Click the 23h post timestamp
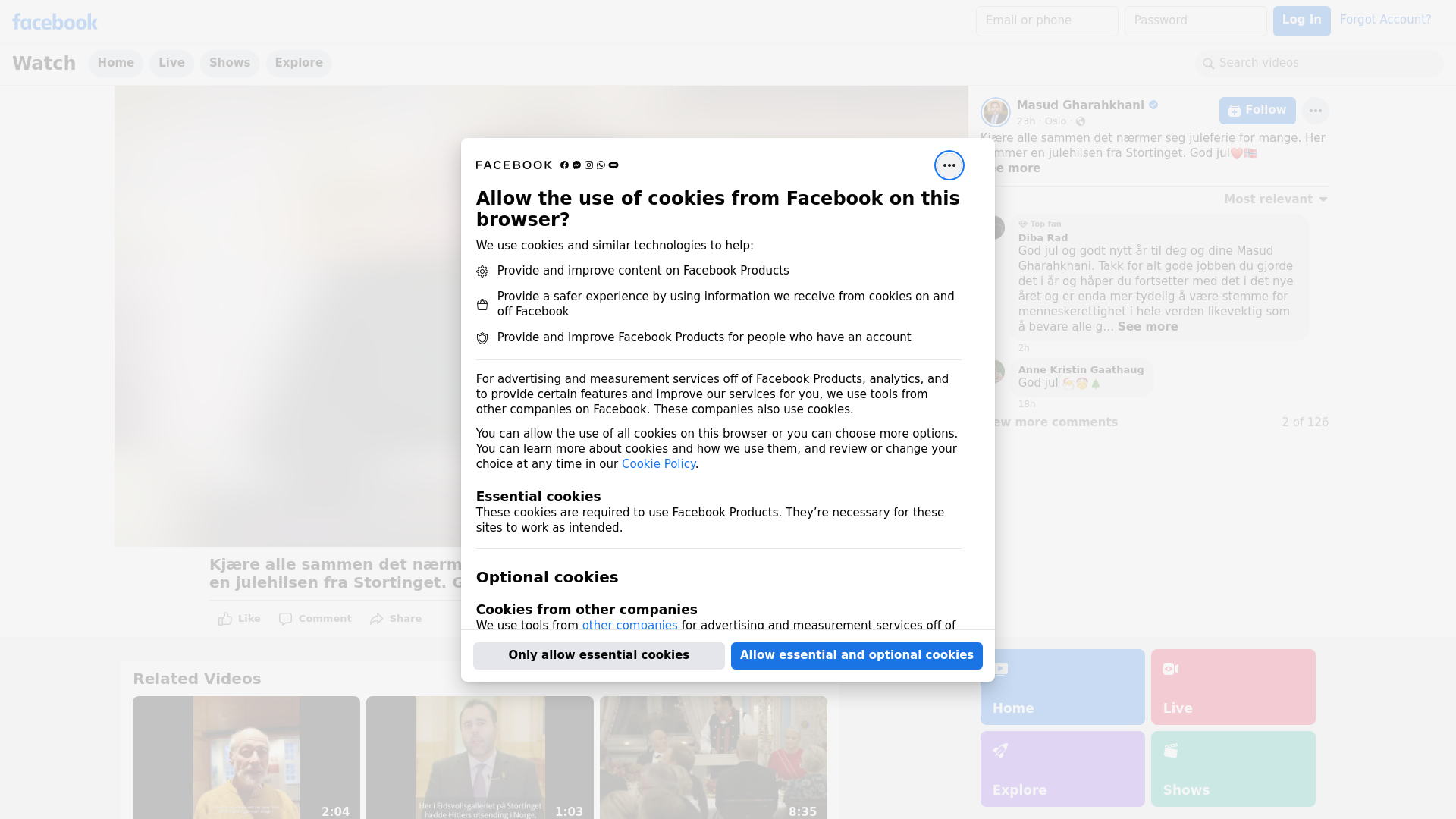This screenshot has height=819, width=1456. pyautogui.click(x=1026, y=121)
